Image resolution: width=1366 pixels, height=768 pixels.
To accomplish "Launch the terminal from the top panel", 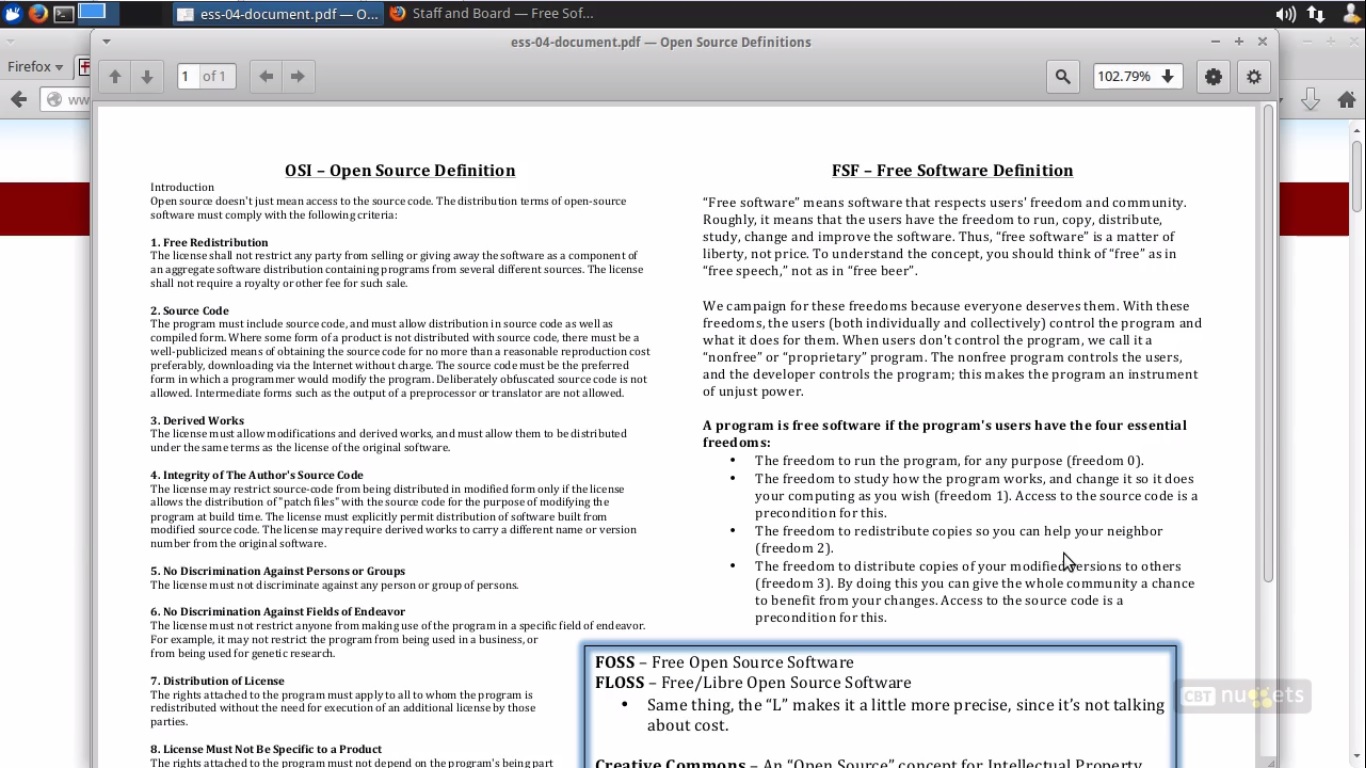I will [x=64, y=13].
